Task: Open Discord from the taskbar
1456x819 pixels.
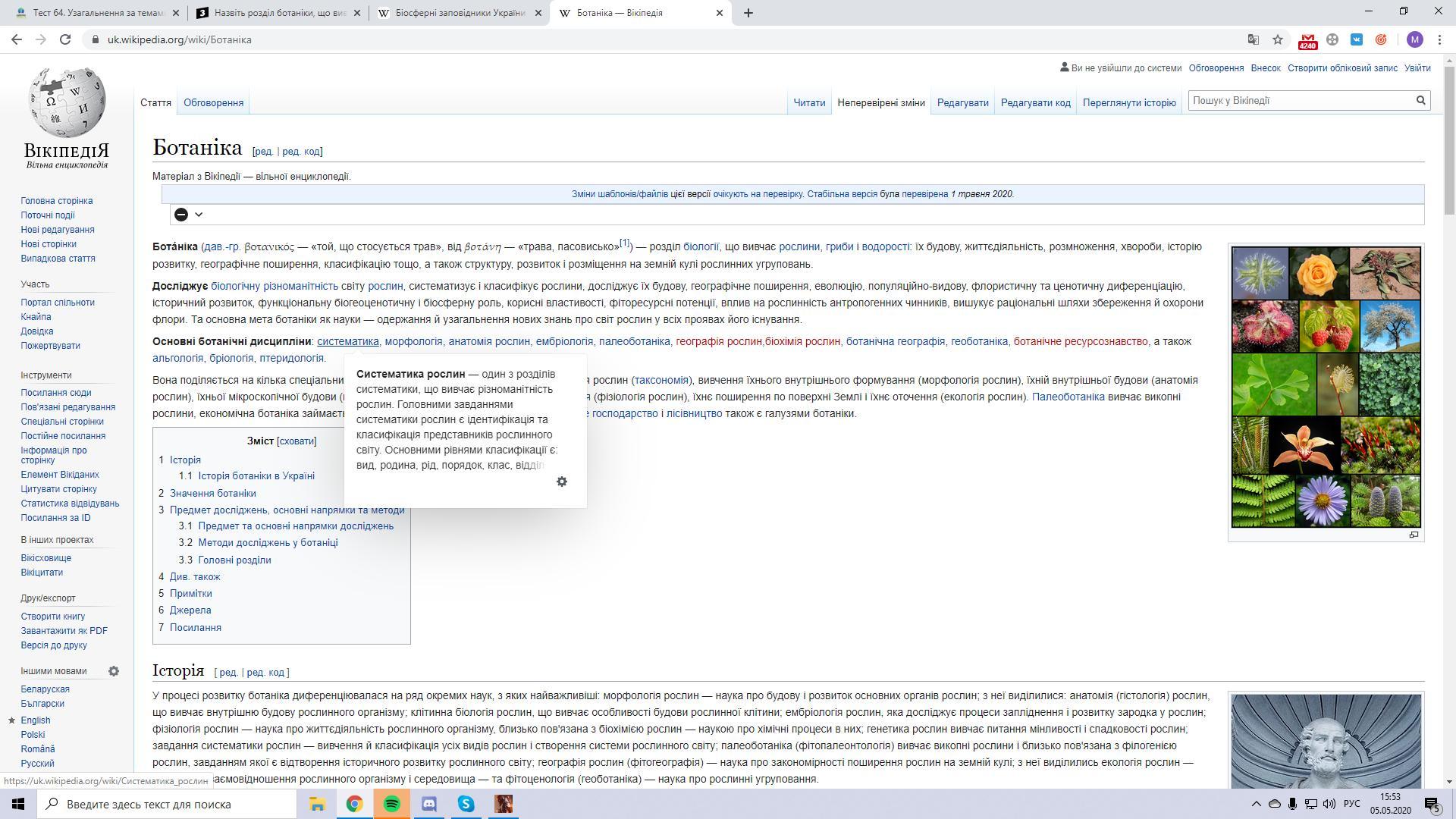Action: 429,804
